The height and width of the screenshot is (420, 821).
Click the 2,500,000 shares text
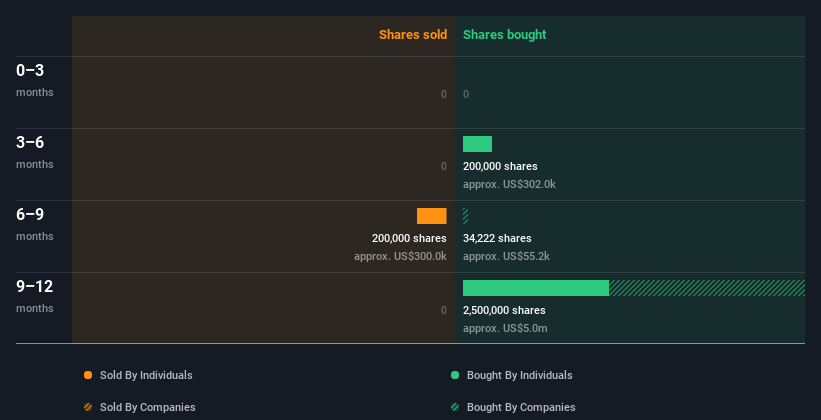(504, 311)
